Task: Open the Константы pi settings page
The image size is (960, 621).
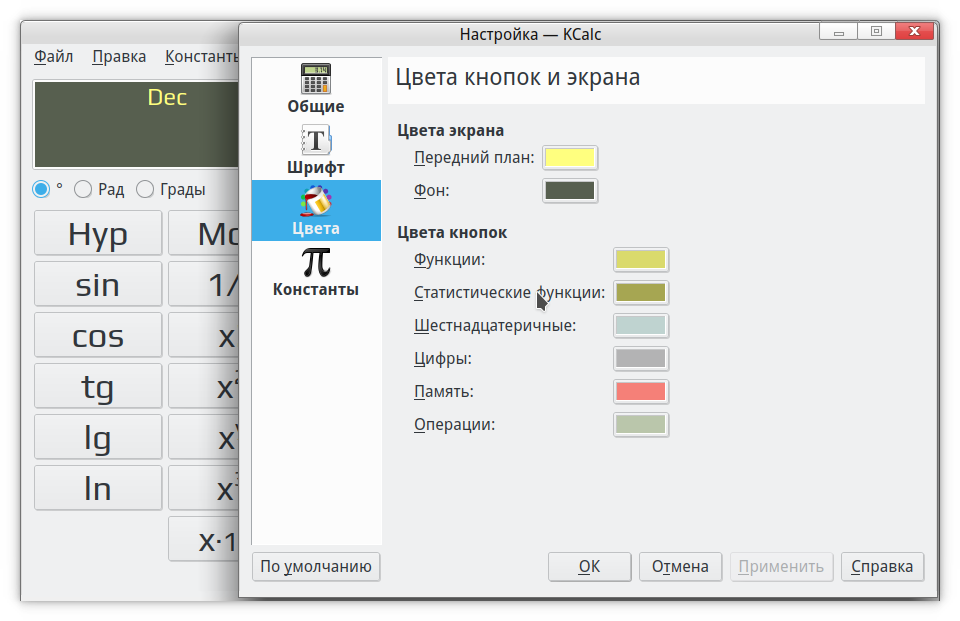Action: (316, 272)
